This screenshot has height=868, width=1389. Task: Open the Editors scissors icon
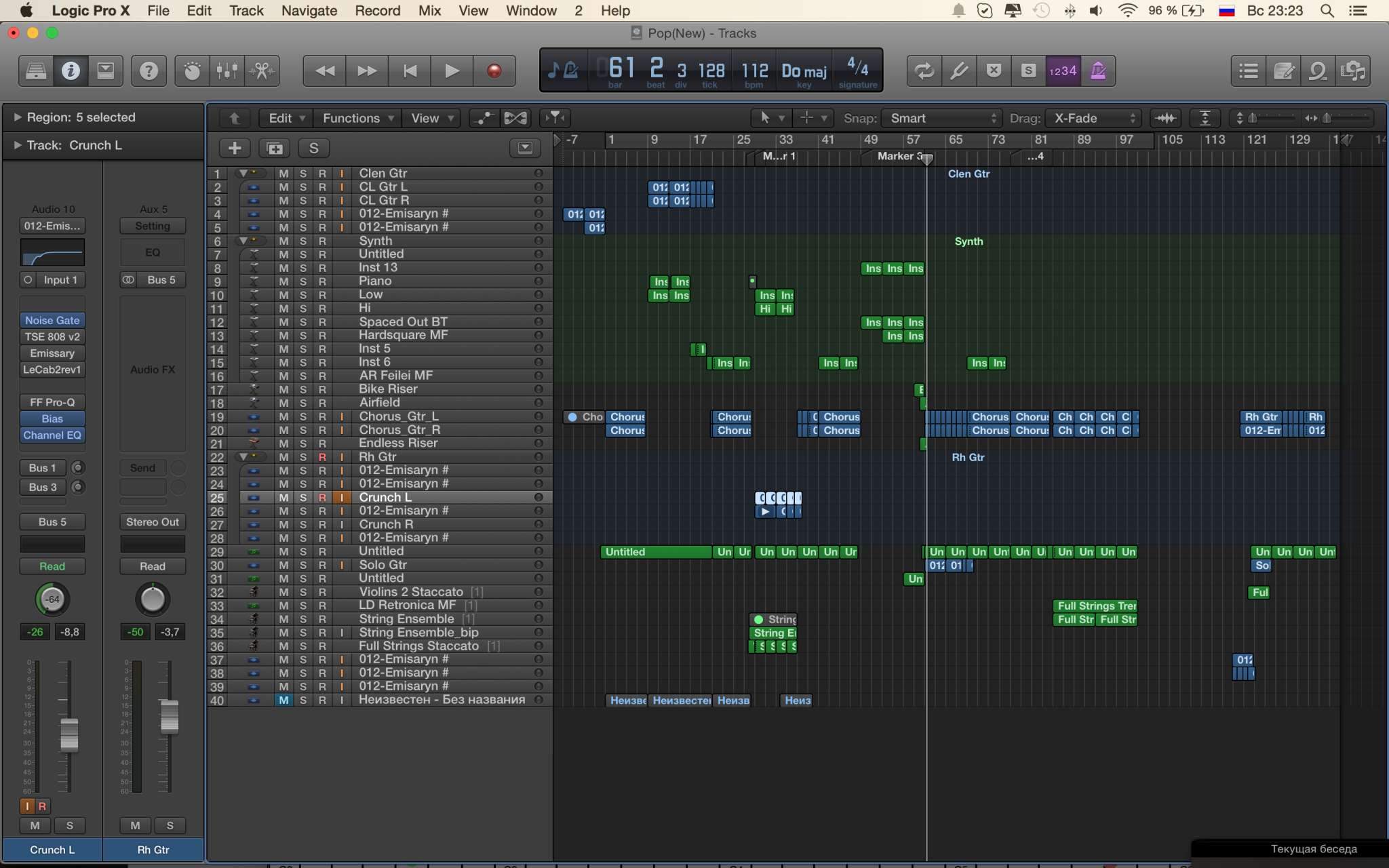[x=262, y=71]
